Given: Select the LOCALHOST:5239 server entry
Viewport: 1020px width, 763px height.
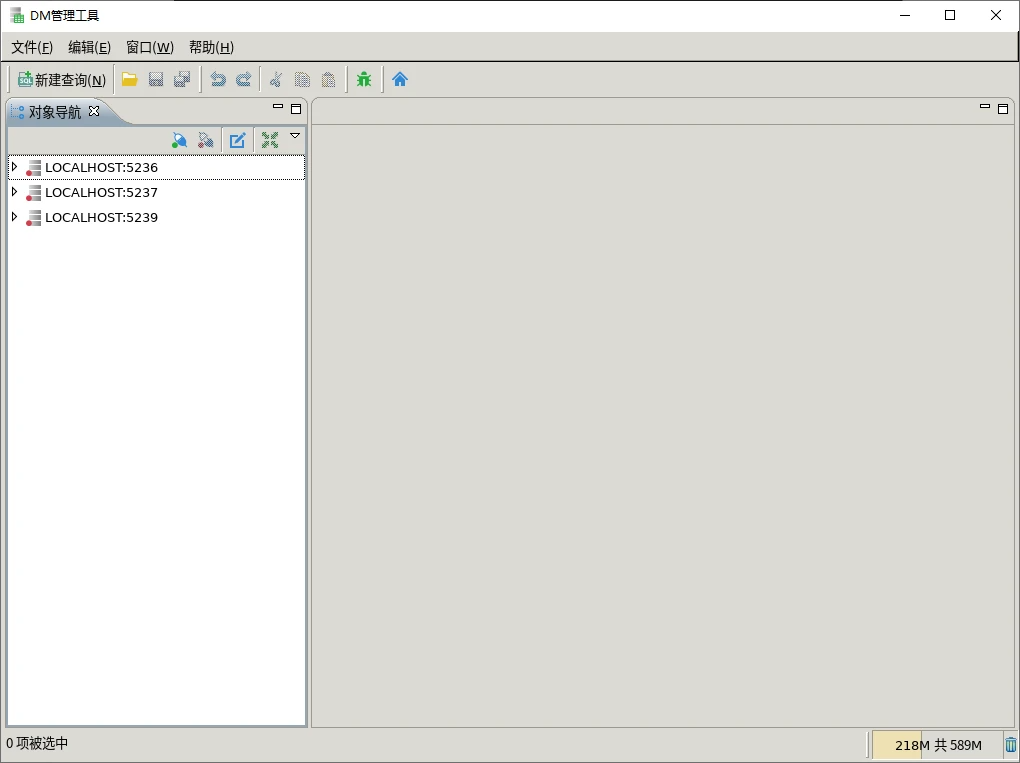Looking at the screenshot, I should [101, 217].
